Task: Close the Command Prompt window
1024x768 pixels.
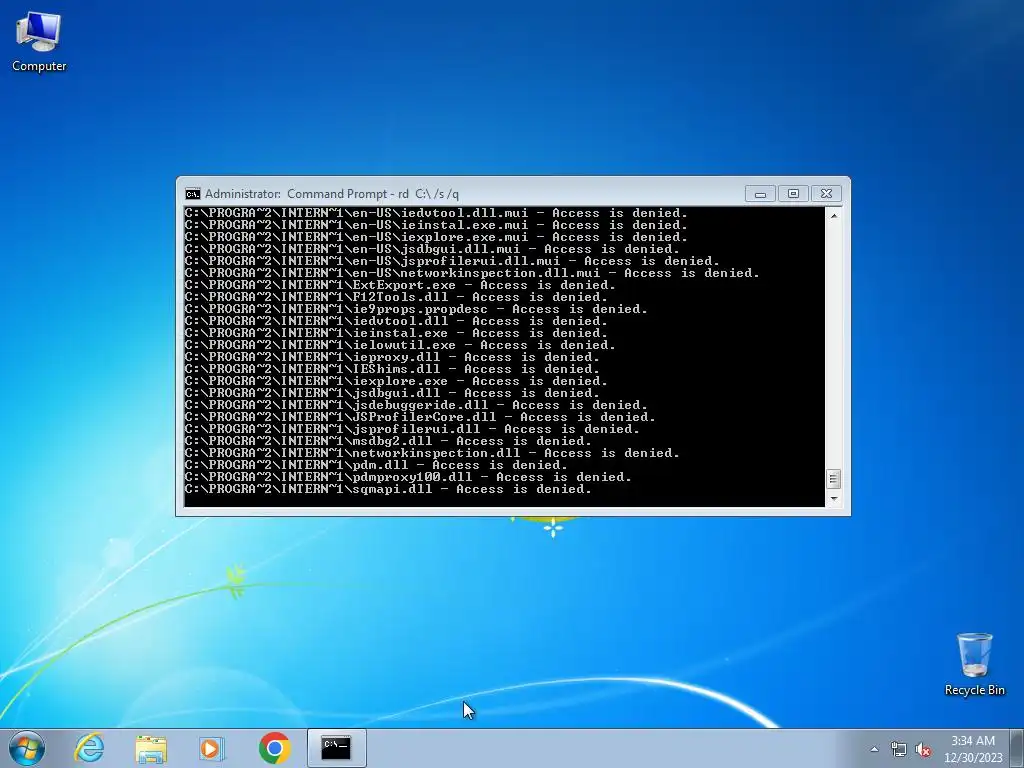Action: [826, 194]
